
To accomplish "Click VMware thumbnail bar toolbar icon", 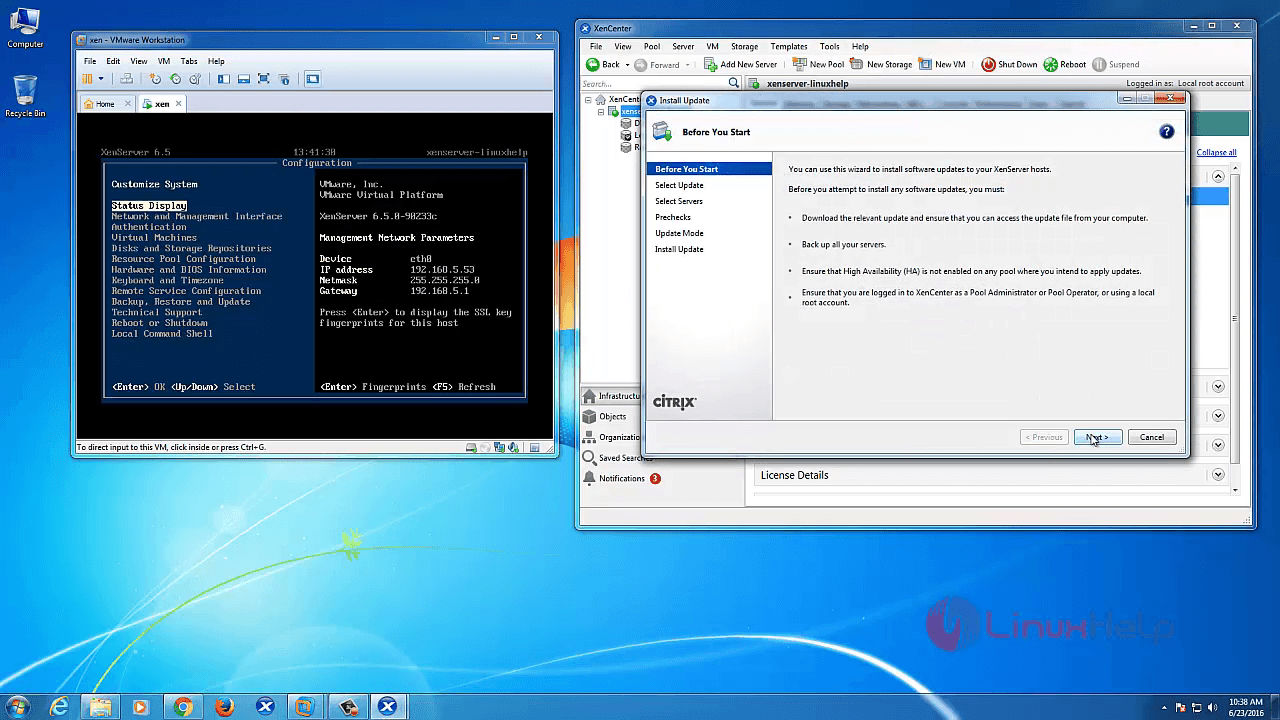I will coord(244,79).
